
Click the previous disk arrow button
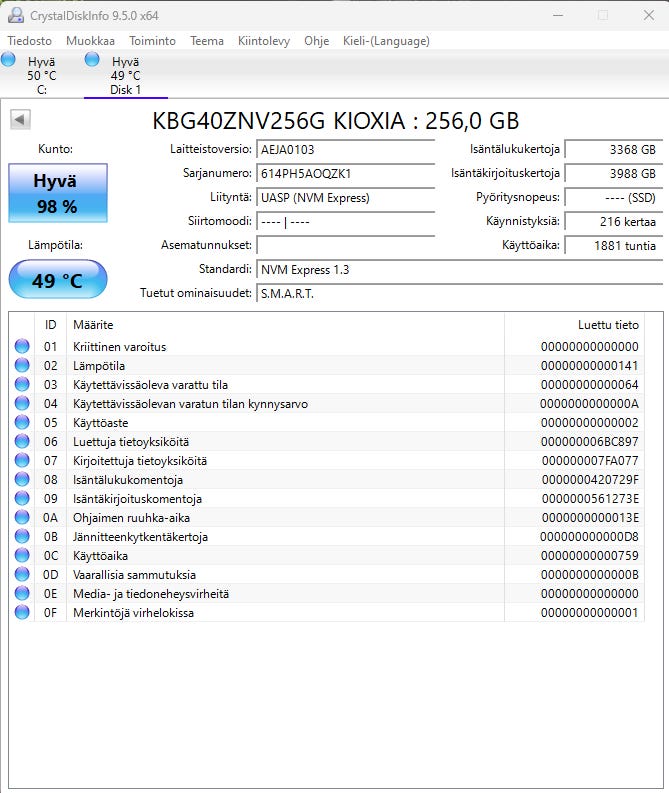click(x=20, y=120)
